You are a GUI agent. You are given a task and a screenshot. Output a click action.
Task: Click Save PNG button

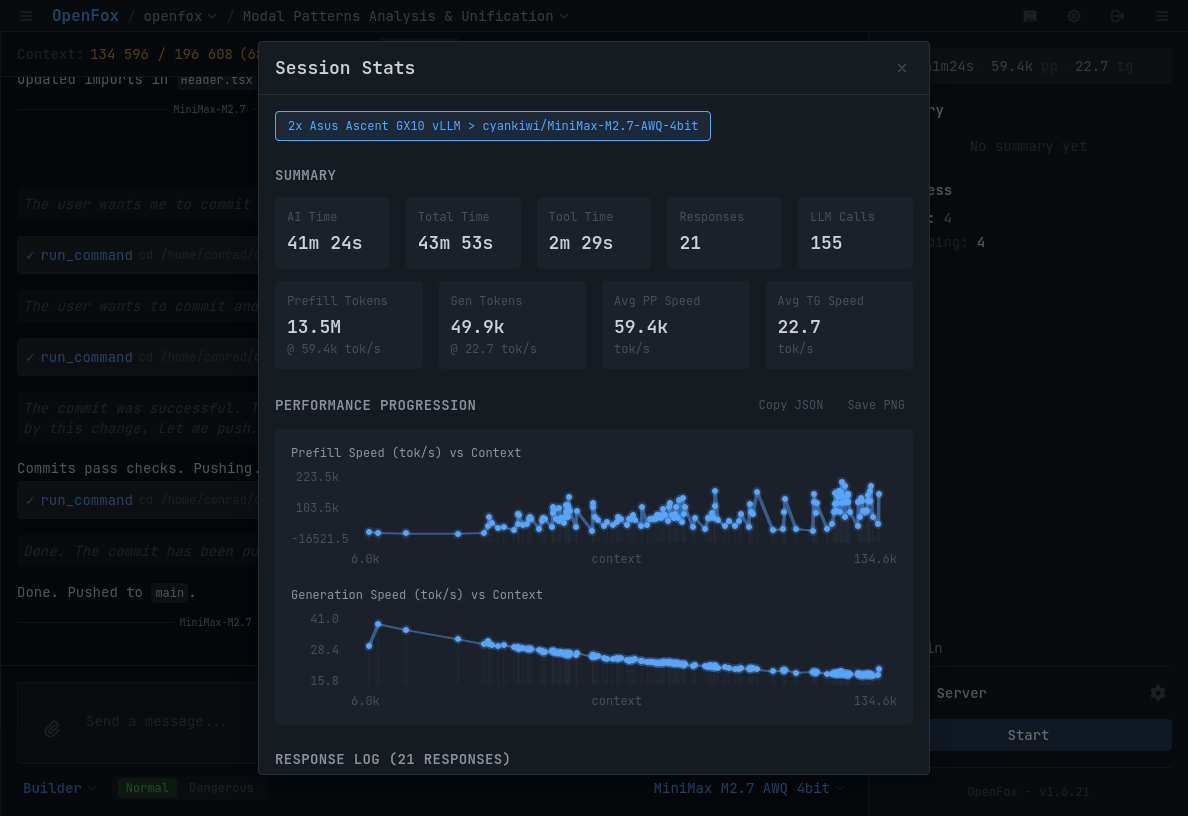[876, 405]
